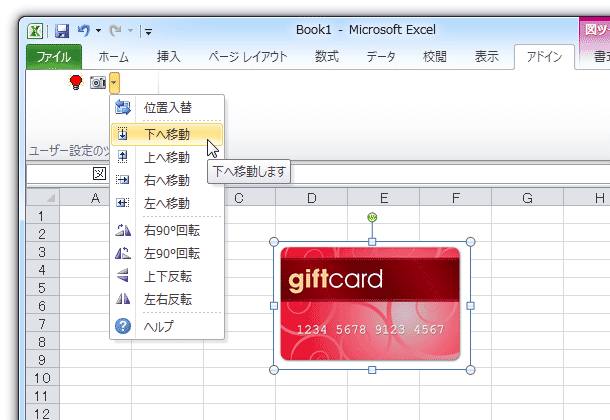Switch to the ホーム tab
Image resolution: width=610 pixels, height=420 pixels.
tap(113, 57)
